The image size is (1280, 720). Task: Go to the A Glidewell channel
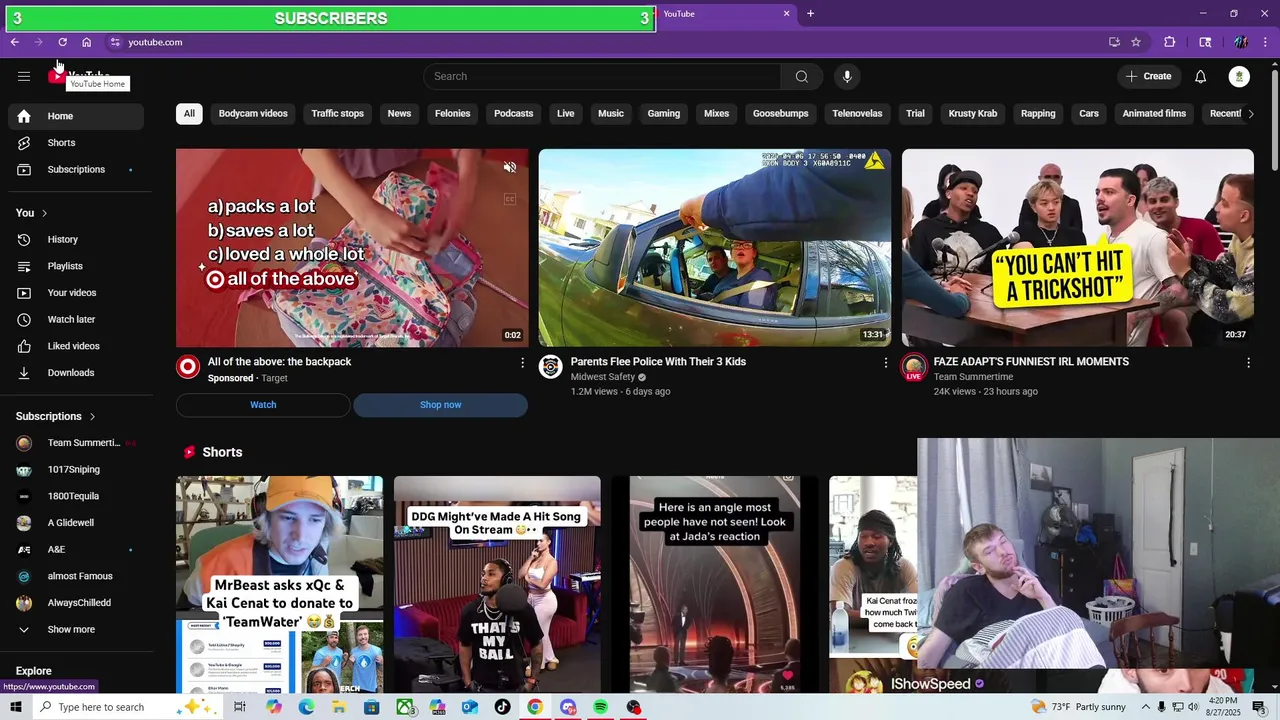tap(76, 523)
